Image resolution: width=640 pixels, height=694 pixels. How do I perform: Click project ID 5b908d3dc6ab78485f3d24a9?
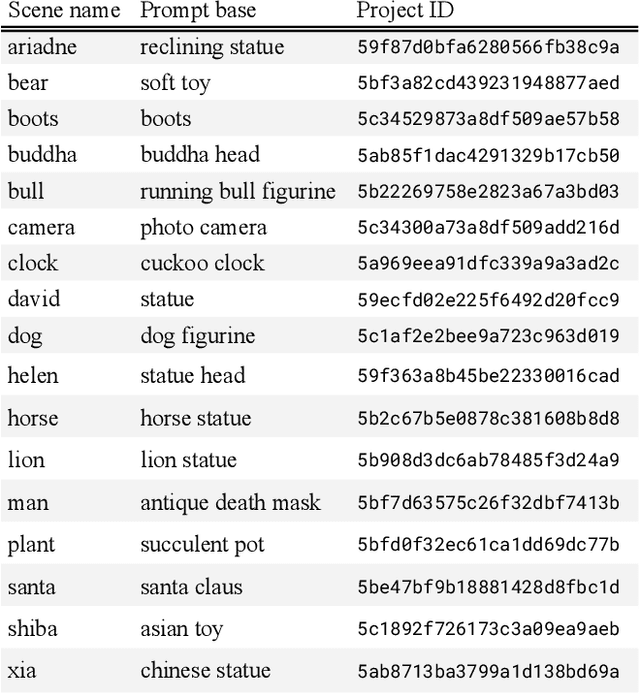[x=488, y=460]
